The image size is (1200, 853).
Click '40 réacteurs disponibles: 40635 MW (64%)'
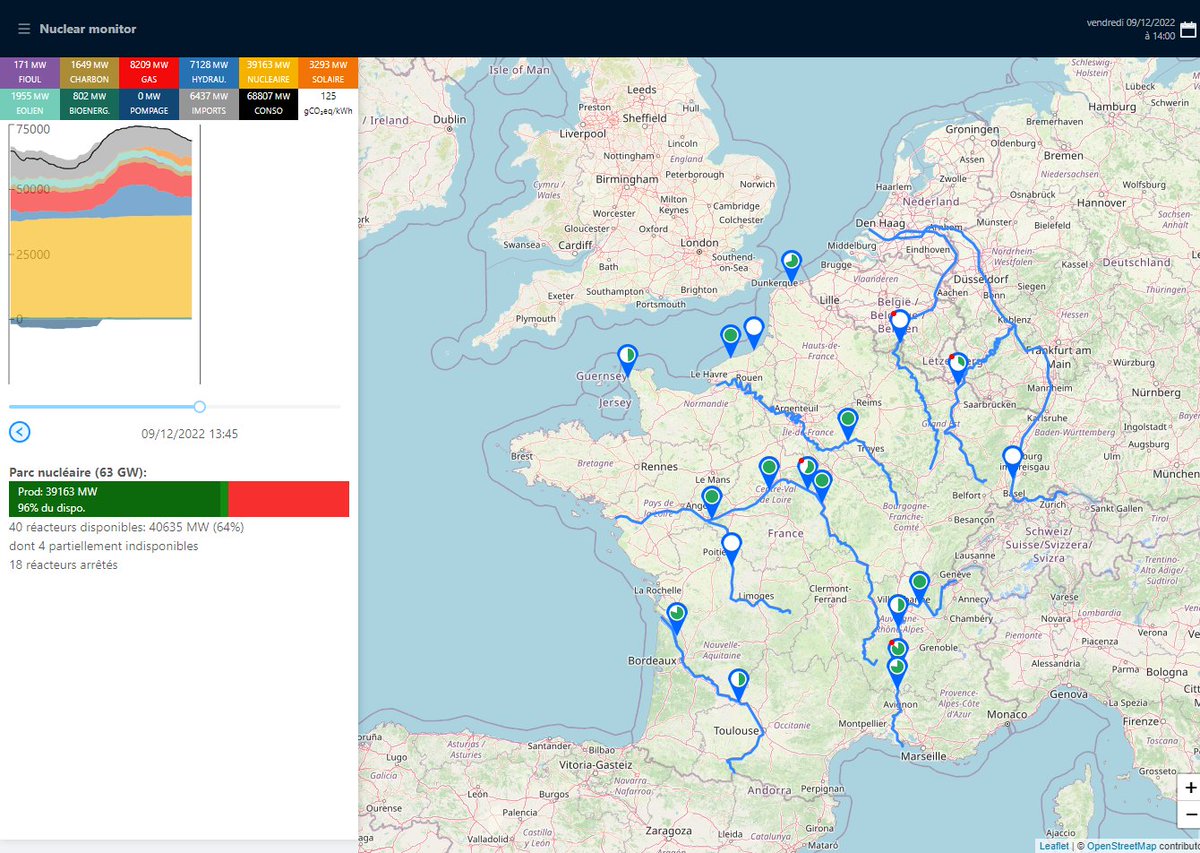coord(126,527)
